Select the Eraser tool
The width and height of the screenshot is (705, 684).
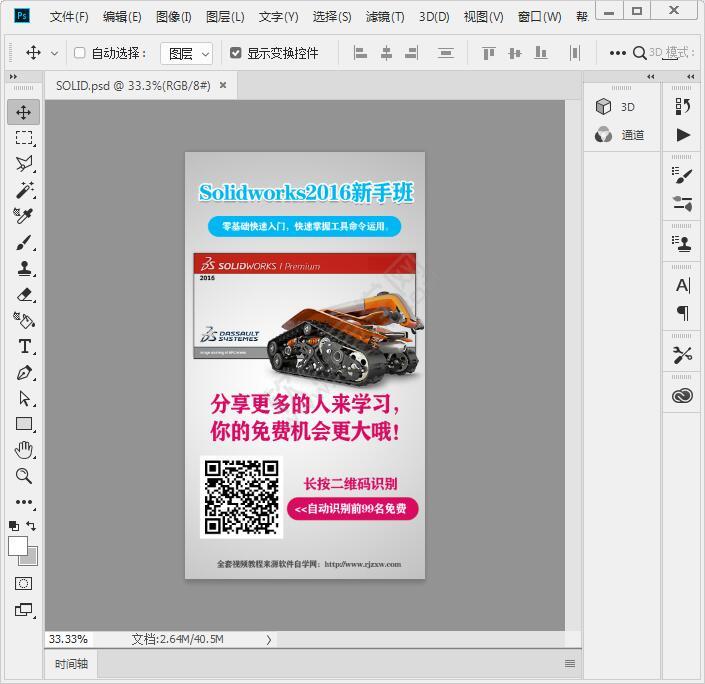coord(24,294)
